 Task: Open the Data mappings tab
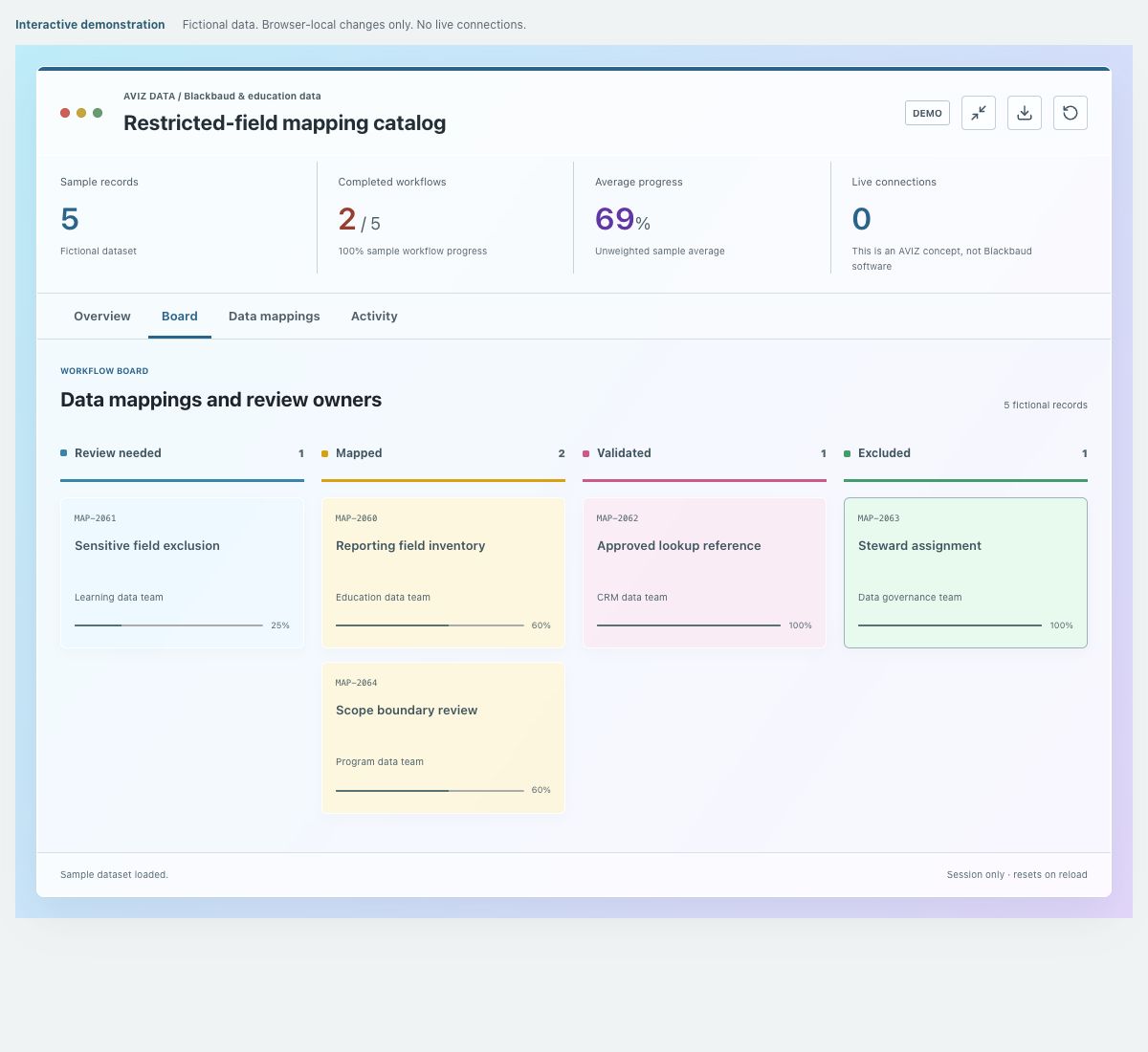click(275, 317)
